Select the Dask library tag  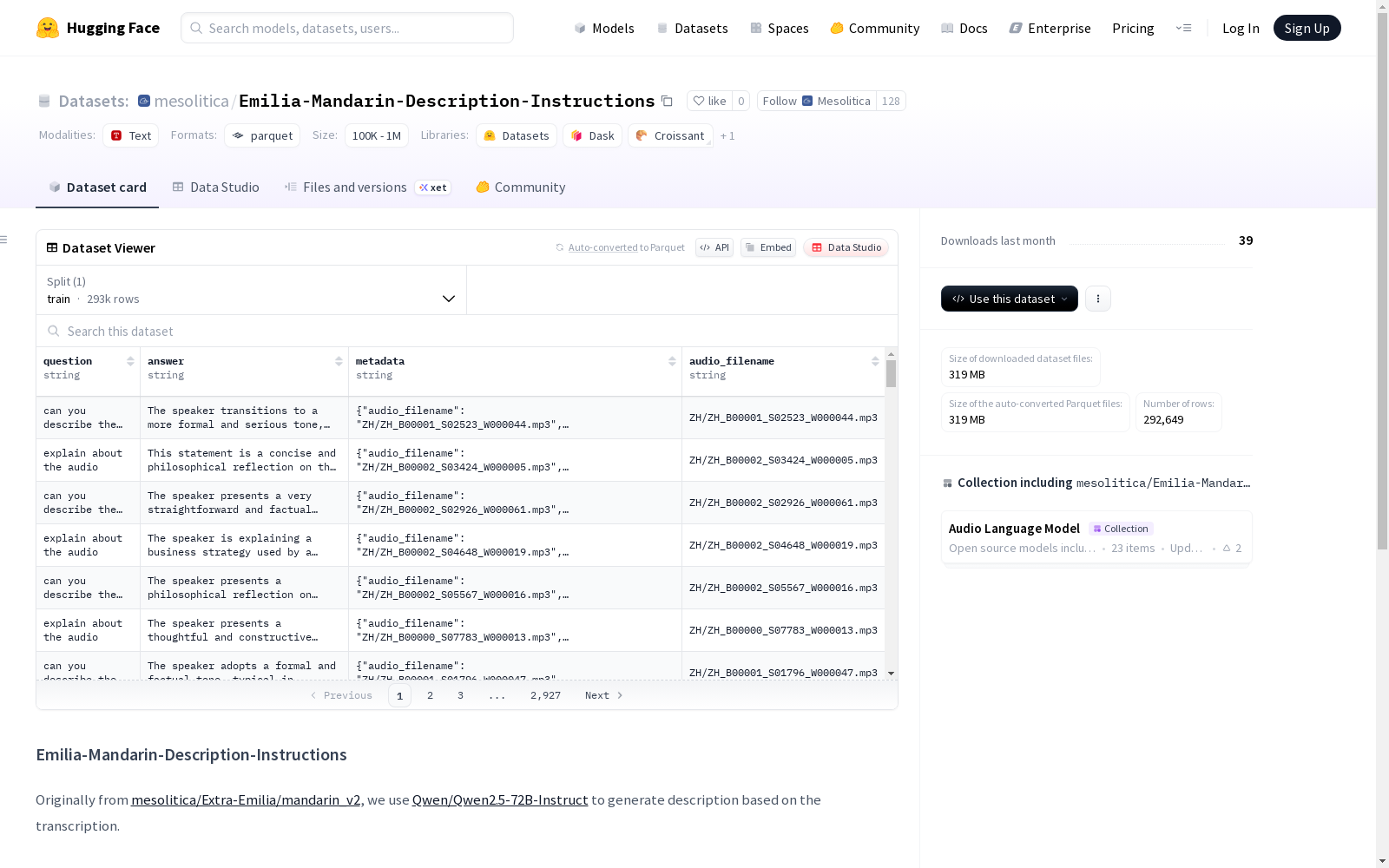click(x=593, y=135)
